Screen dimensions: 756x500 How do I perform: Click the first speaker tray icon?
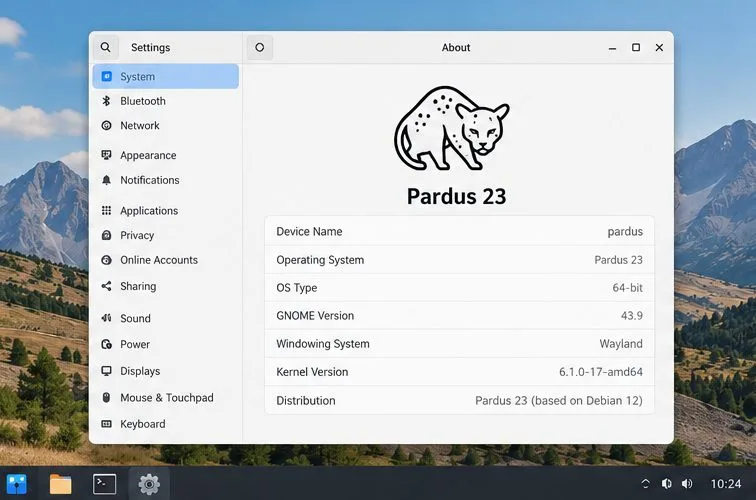667,484
